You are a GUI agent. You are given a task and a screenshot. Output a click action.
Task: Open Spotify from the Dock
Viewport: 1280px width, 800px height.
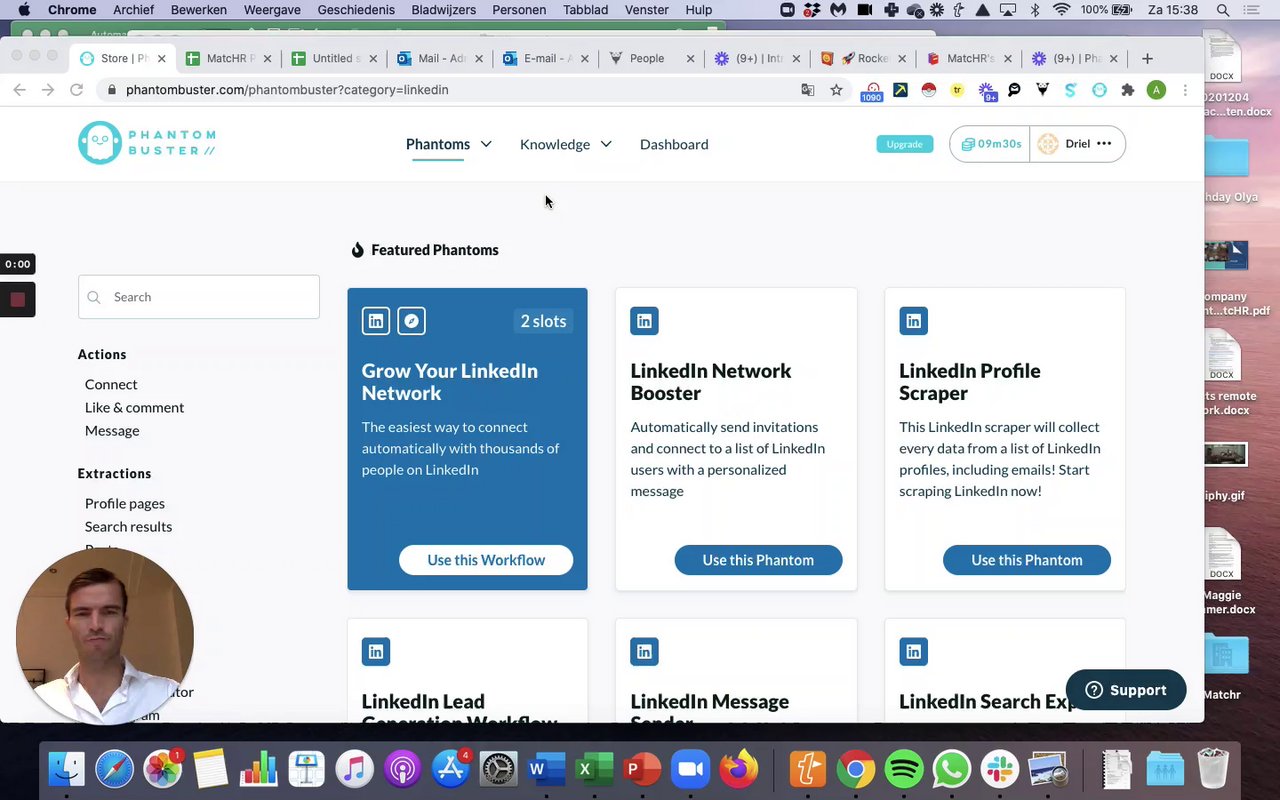[904, 770]
